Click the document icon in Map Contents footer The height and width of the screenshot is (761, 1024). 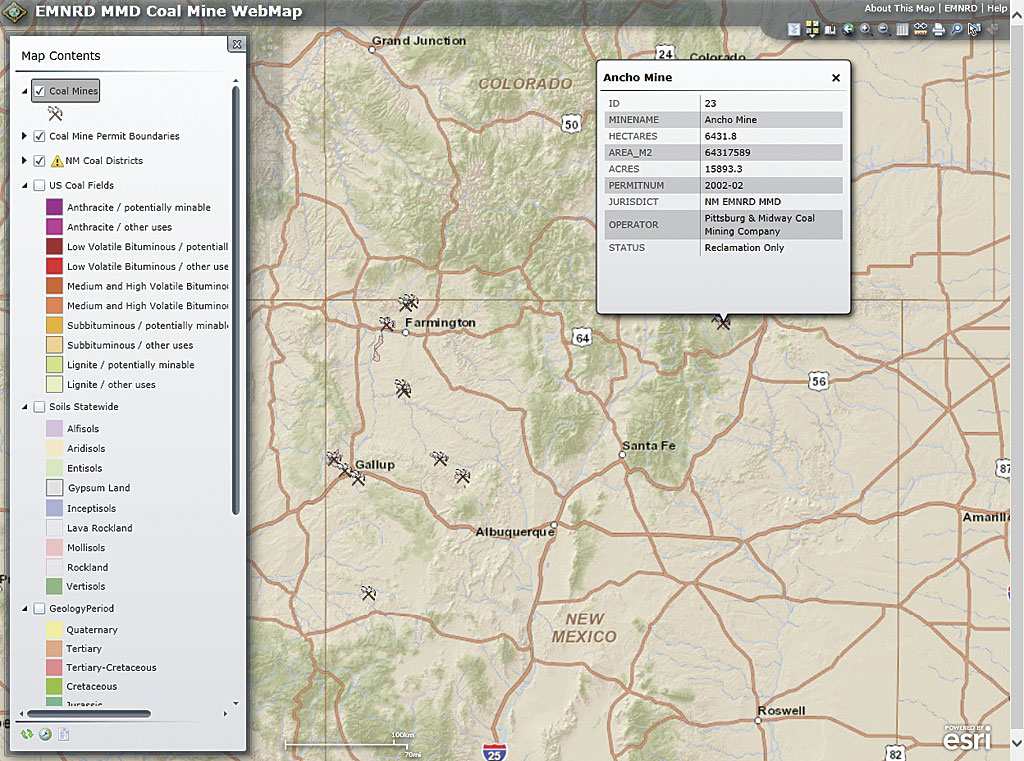tap(63, 734)
